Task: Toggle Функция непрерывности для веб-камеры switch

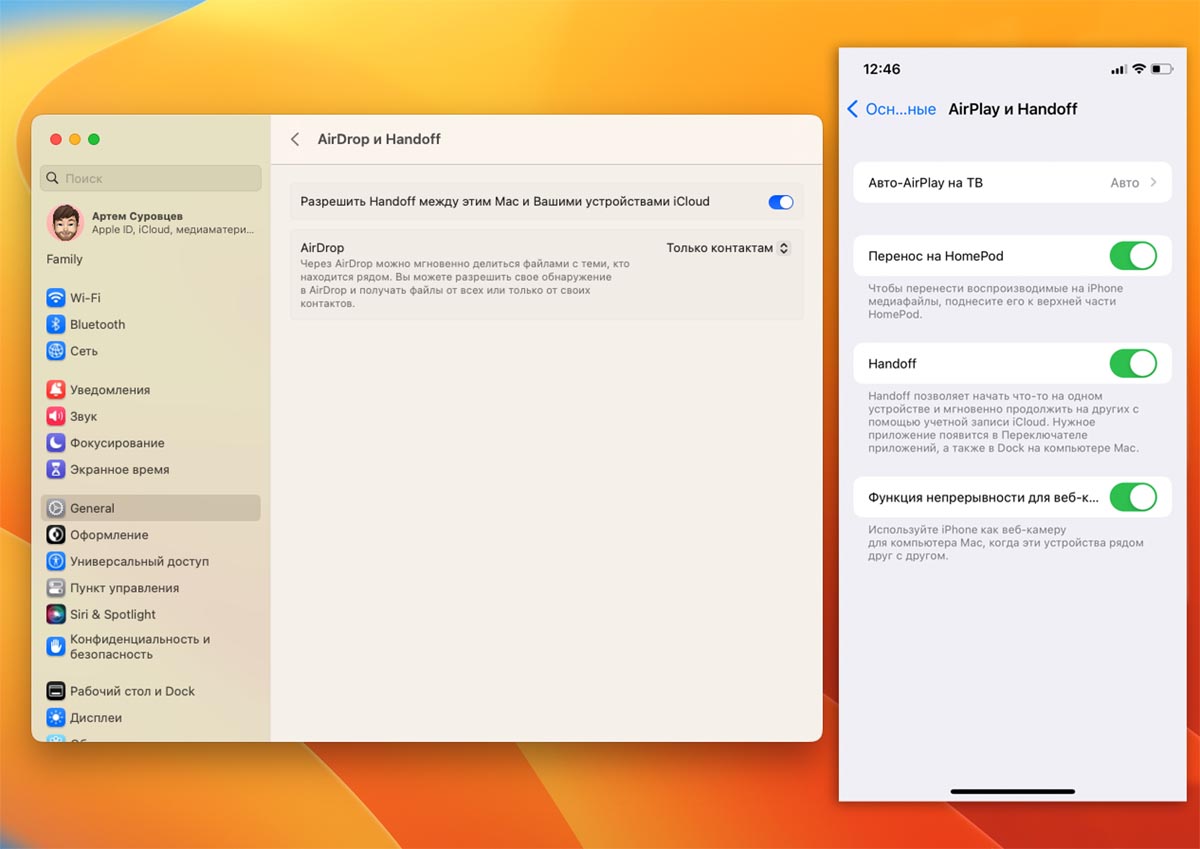Action: (1133, 497)
